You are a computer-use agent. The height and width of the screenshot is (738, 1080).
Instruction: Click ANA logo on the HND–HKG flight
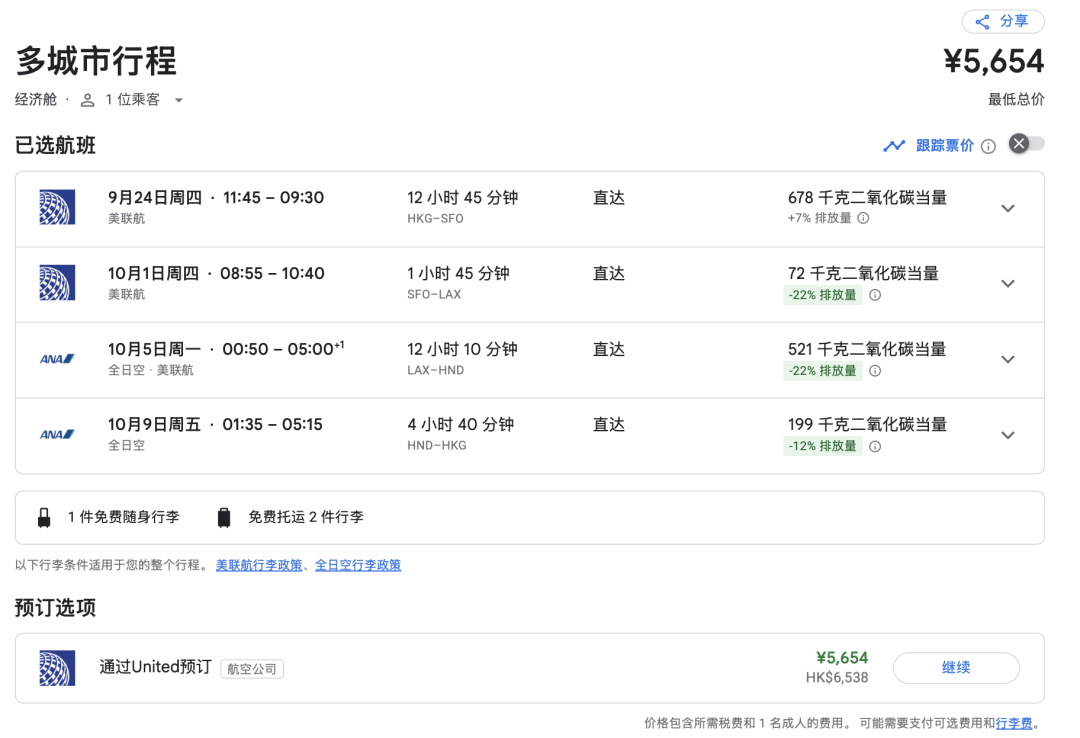[x=57, y=435]
